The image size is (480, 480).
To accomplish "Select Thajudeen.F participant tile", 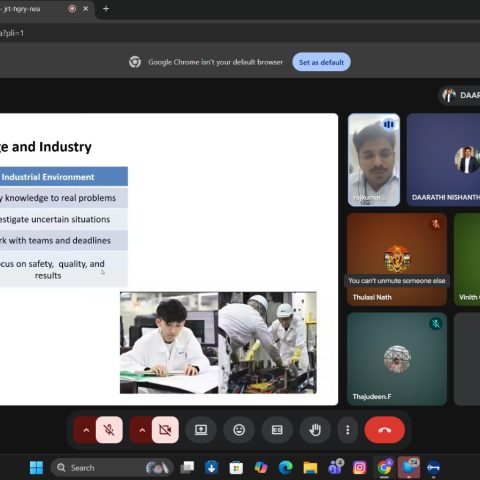I will [x=397, y=359].
